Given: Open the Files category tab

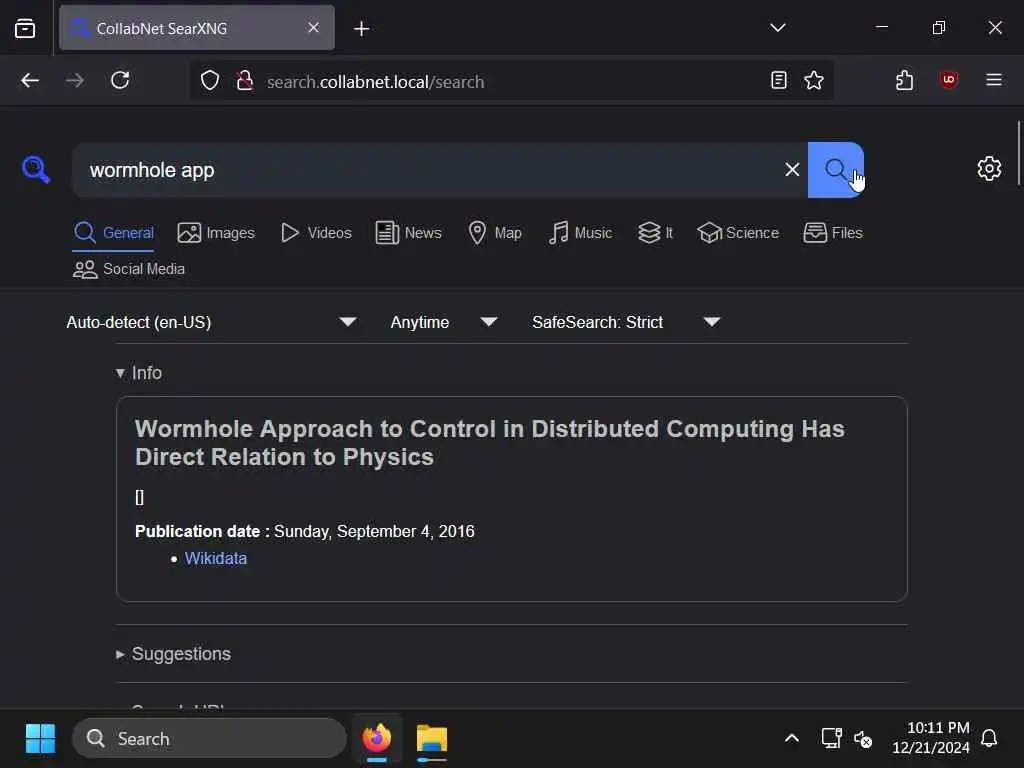Looking at the screenshot, I should click(x=833, y=233).
